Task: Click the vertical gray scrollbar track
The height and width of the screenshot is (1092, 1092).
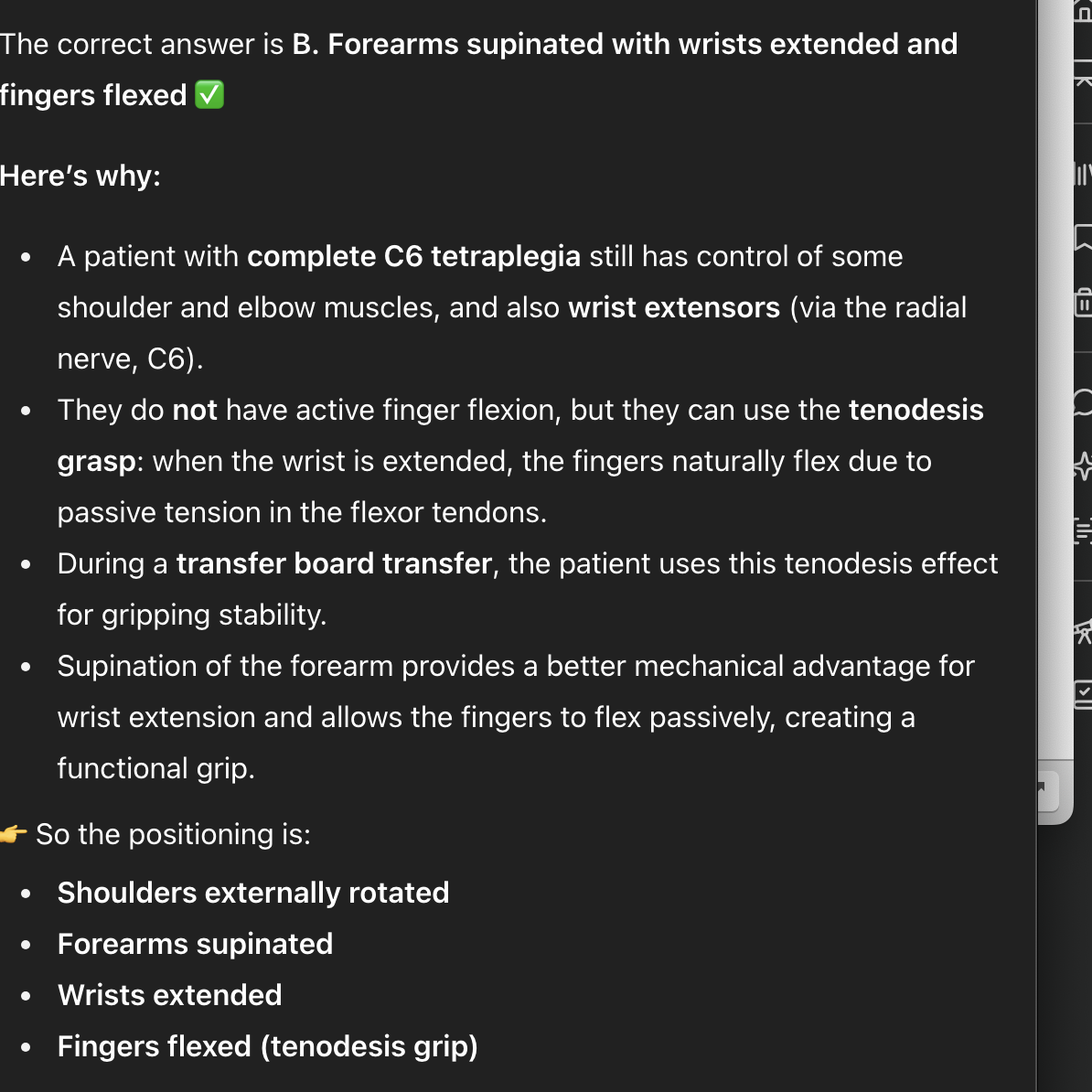Action: pyautogui.click(x=1055, y=366)
